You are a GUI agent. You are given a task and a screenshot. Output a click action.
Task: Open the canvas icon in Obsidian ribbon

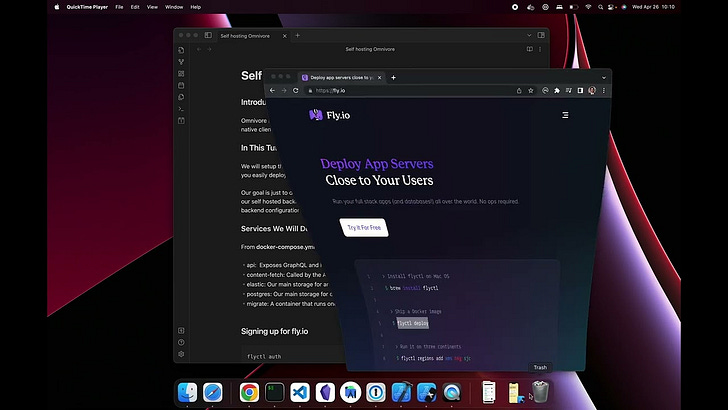click(181, 73)
